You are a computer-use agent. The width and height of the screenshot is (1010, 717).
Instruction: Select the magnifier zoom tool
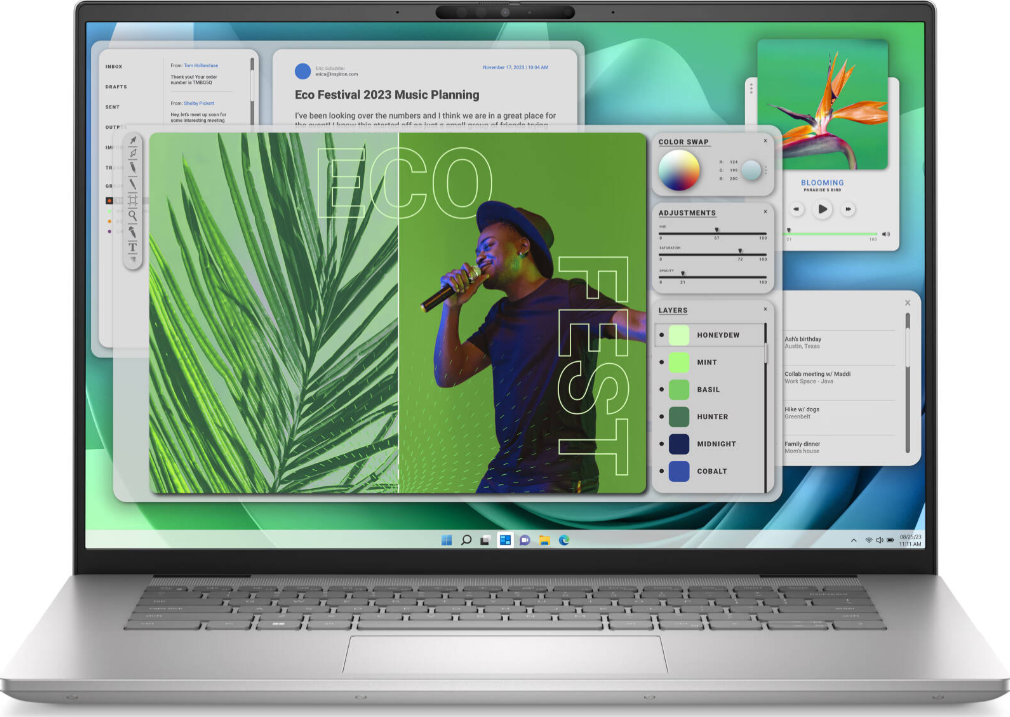[x=132, y=215]
